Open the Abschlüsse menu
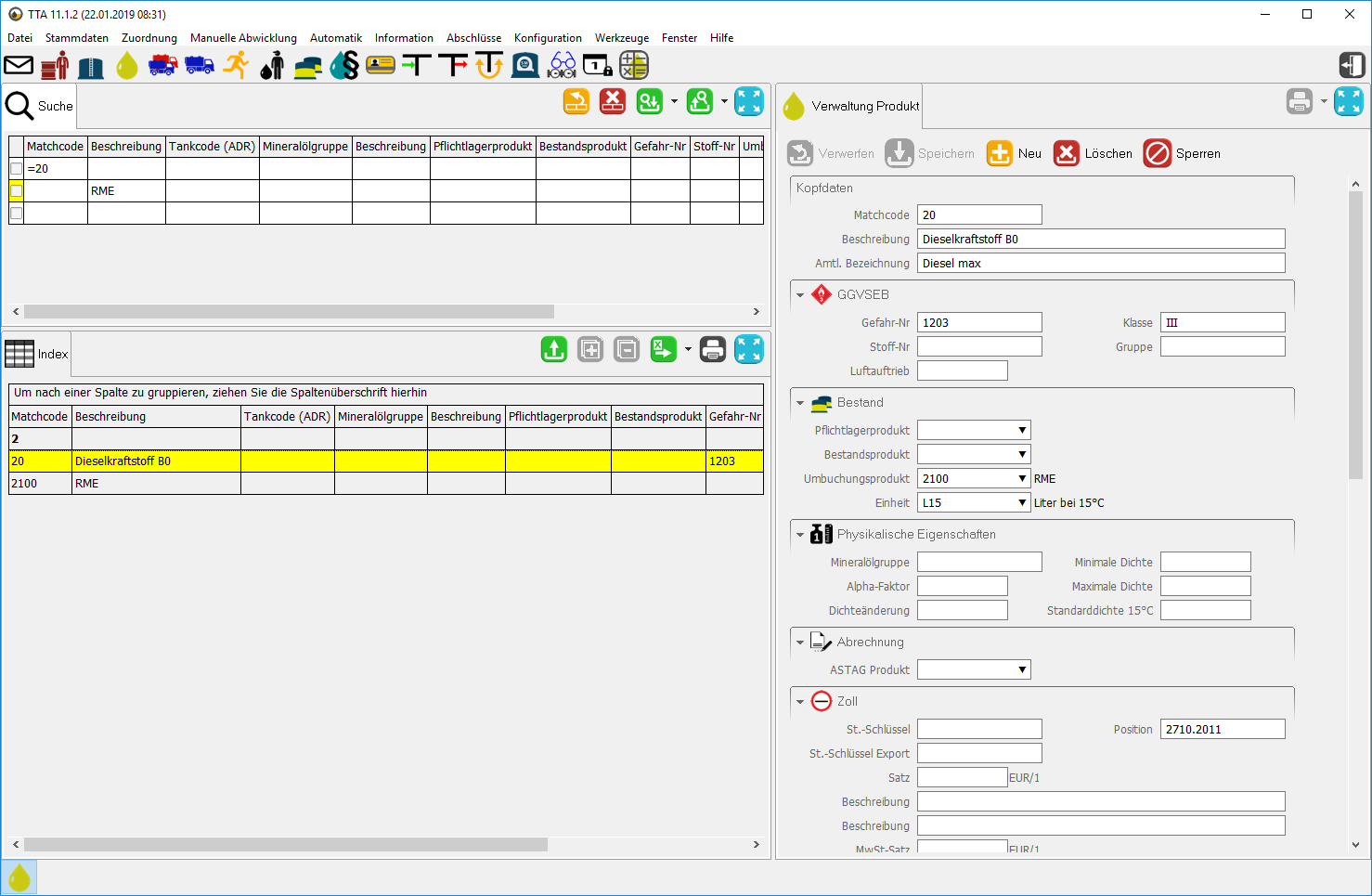 (473, 38)
